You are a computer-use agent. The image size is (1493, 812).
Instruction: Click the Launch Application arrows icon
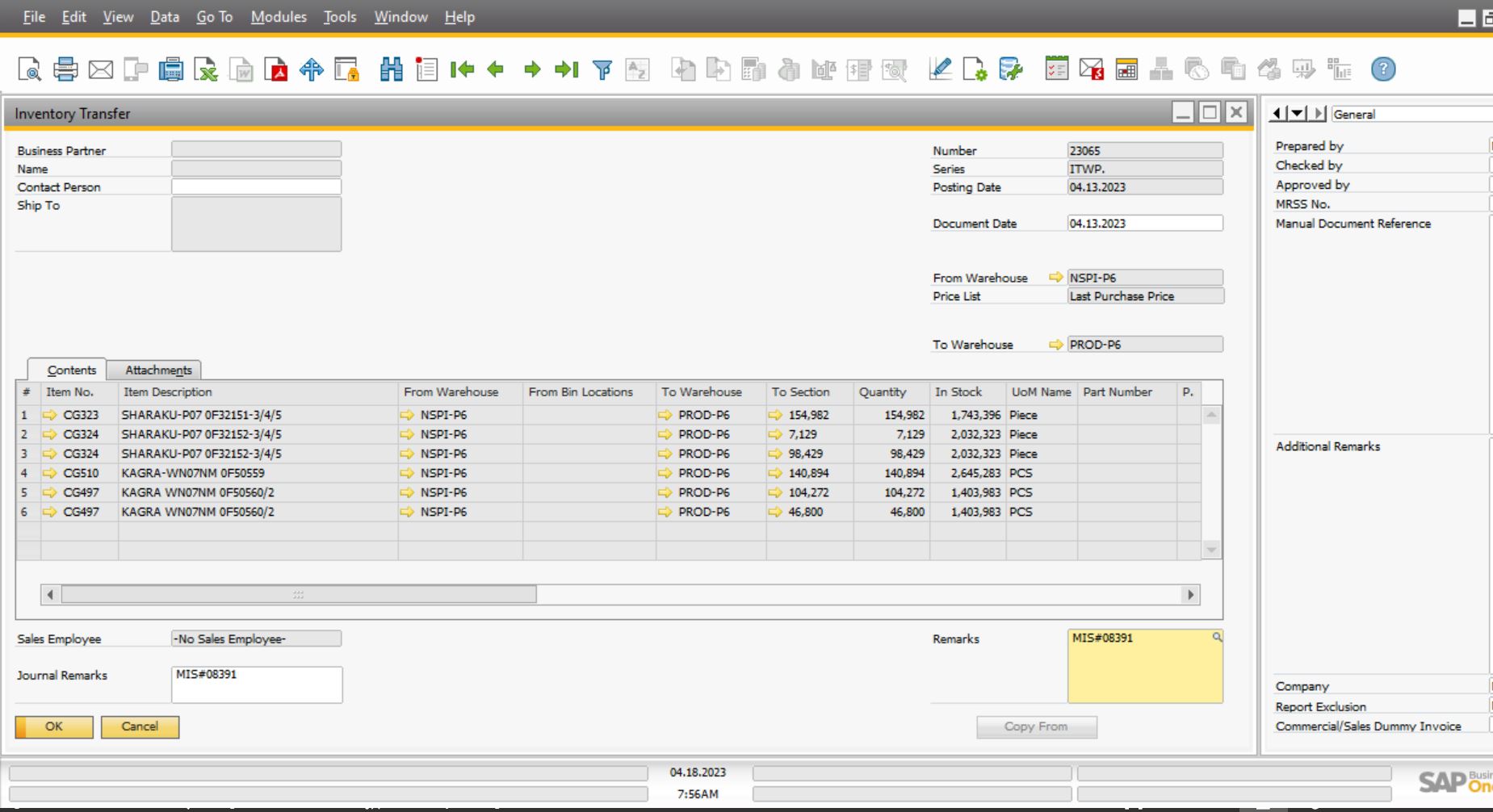click(312, 69)
